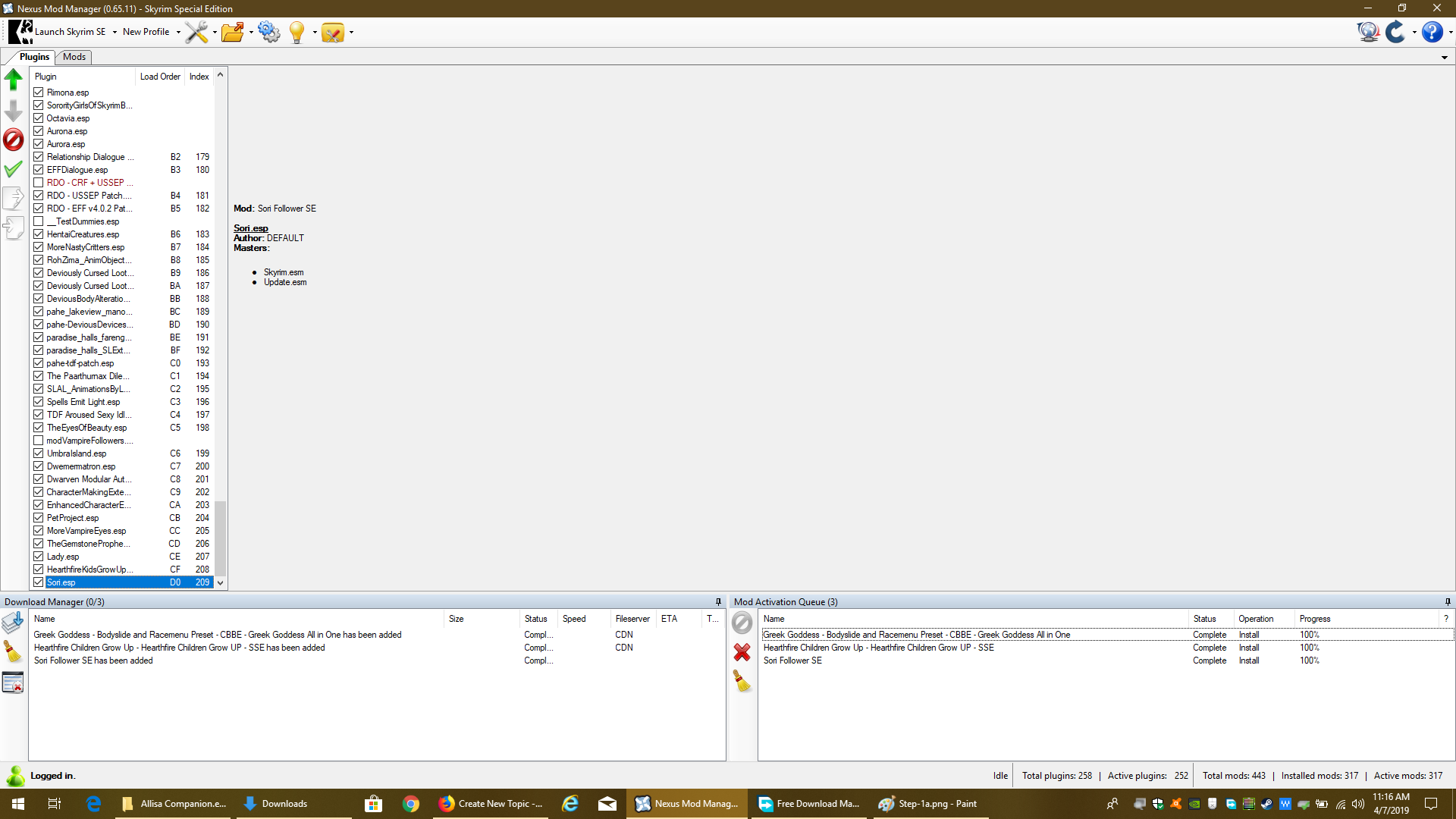Click the red disable all plugins icon
The image size is (1456, 819).
[x=14, y=140]
